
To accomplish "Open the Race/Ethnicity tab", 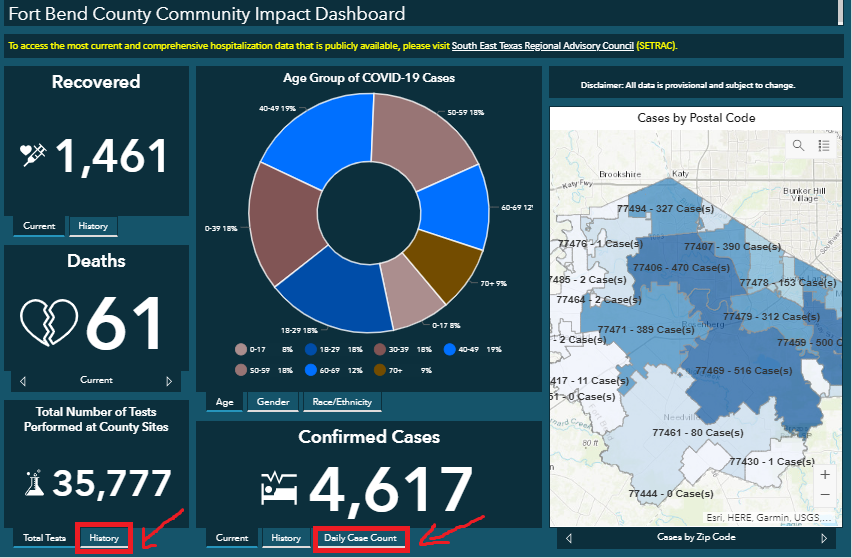I will pyautogui.click(x=342, y=402).
